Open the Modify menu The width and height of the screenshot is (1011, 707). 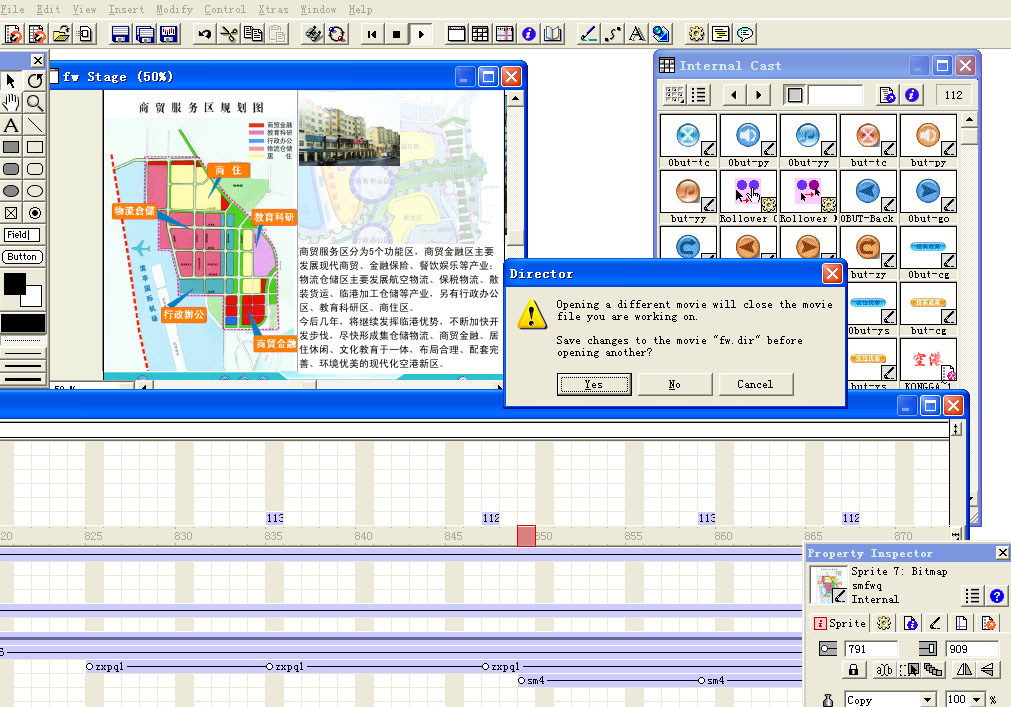click(174, 9)
